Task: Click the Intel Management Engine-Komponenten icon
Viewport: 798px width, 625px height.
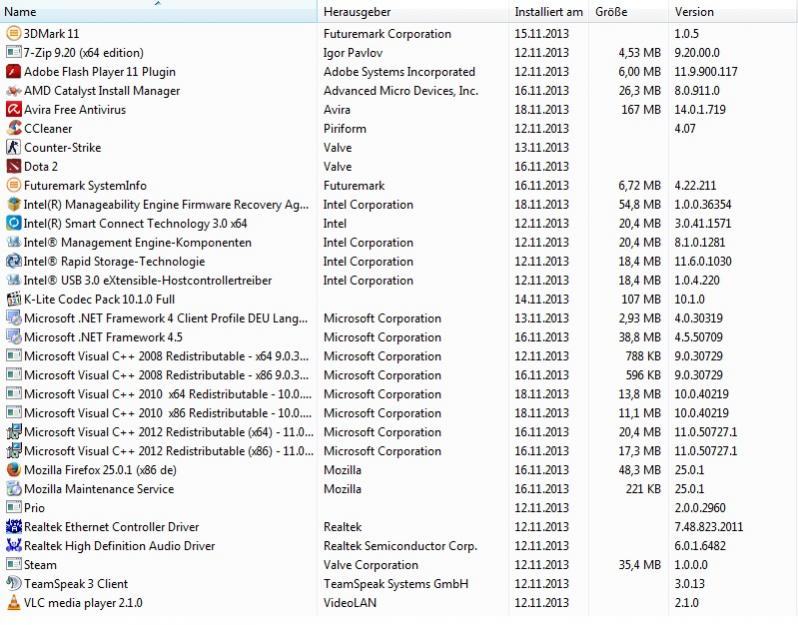Action: pyautogui.click(x=14, y=242)
